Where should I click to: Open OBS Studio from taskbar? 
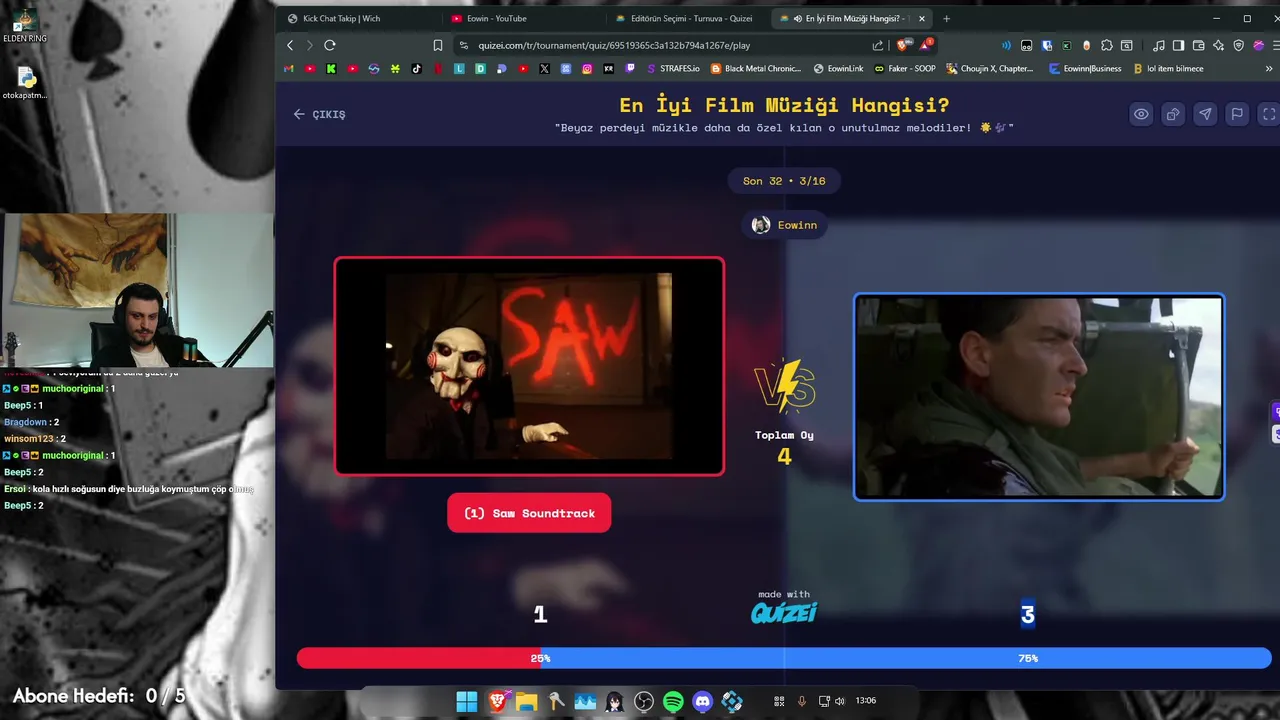tap(644, 701)
